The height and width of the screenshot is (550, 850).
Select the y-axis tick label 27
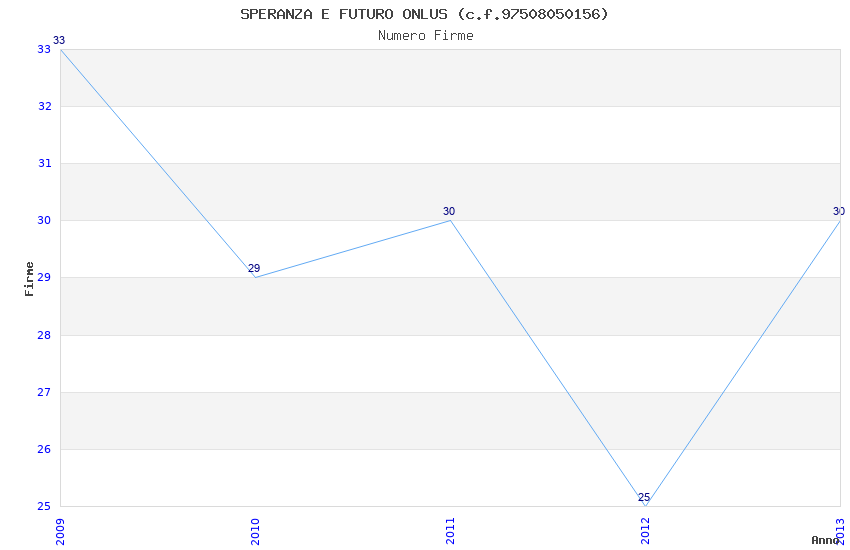[x=44, y=392]
